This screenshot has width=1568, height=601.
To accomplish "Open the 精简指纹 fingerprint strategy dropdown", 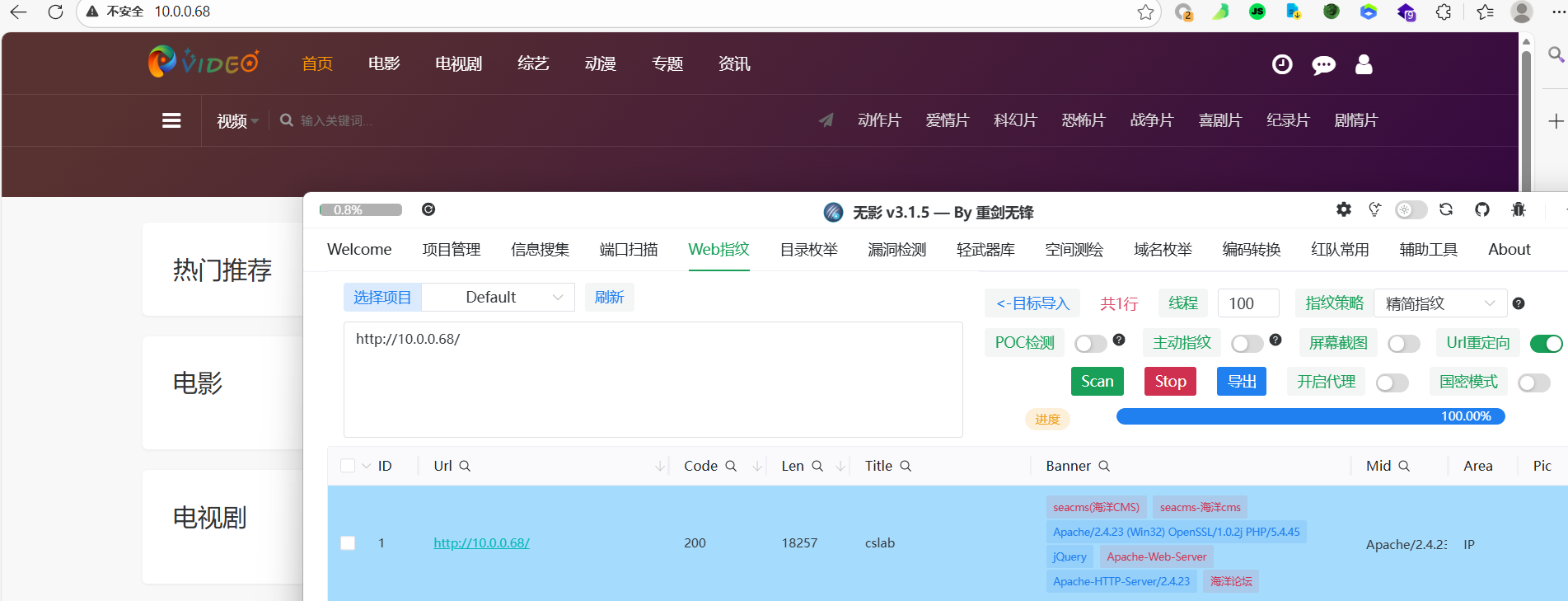I will 1439,303.
